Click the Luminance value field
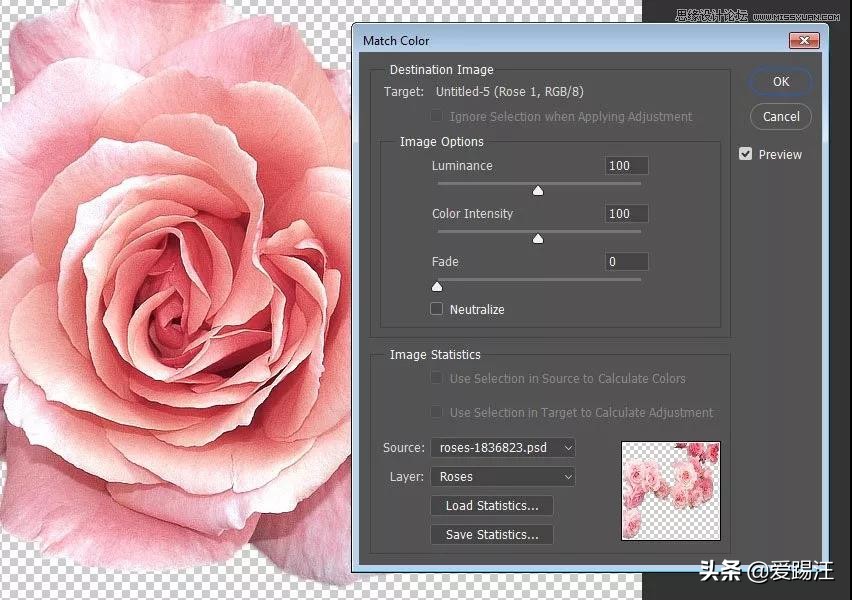 pyautogui.click(x=626, y=166)
